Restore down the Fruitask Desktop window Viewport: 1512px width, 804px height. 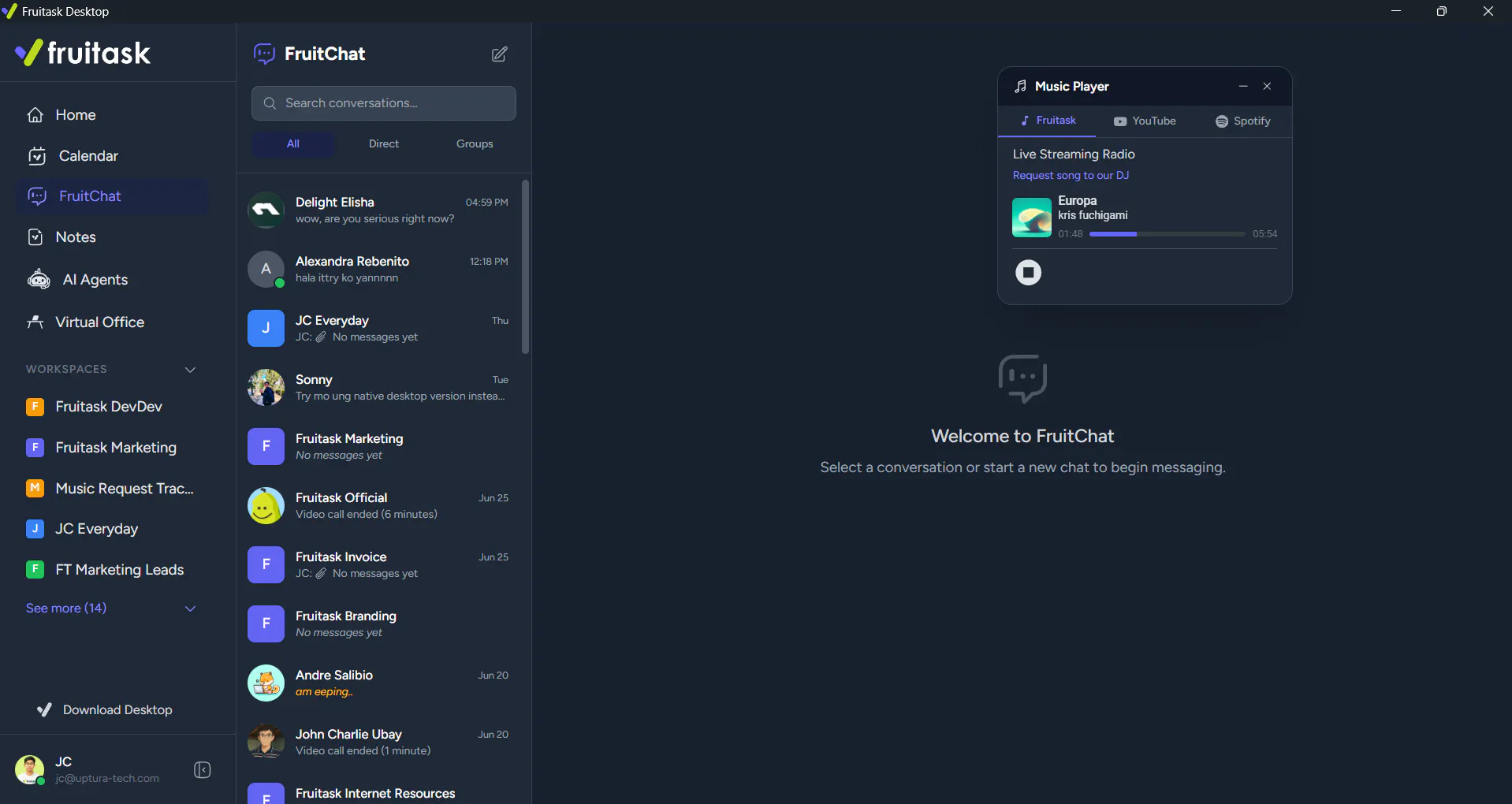(x=1442, y=11)
